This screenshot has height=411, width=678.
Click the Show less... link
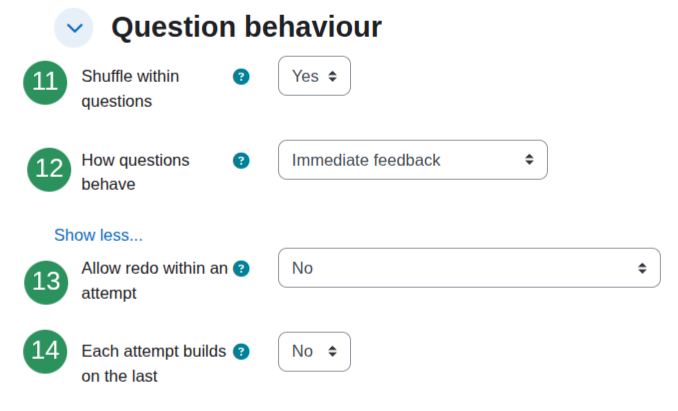98,236
